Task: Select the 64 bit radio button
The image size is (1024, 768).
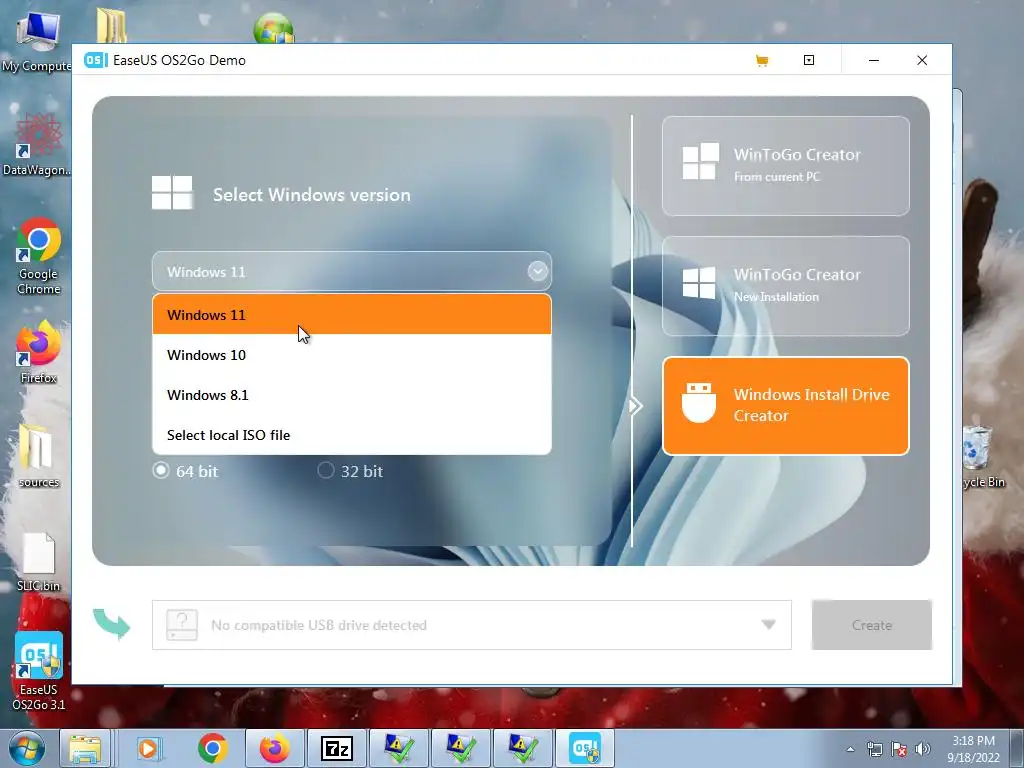Action: pos(161,470)
